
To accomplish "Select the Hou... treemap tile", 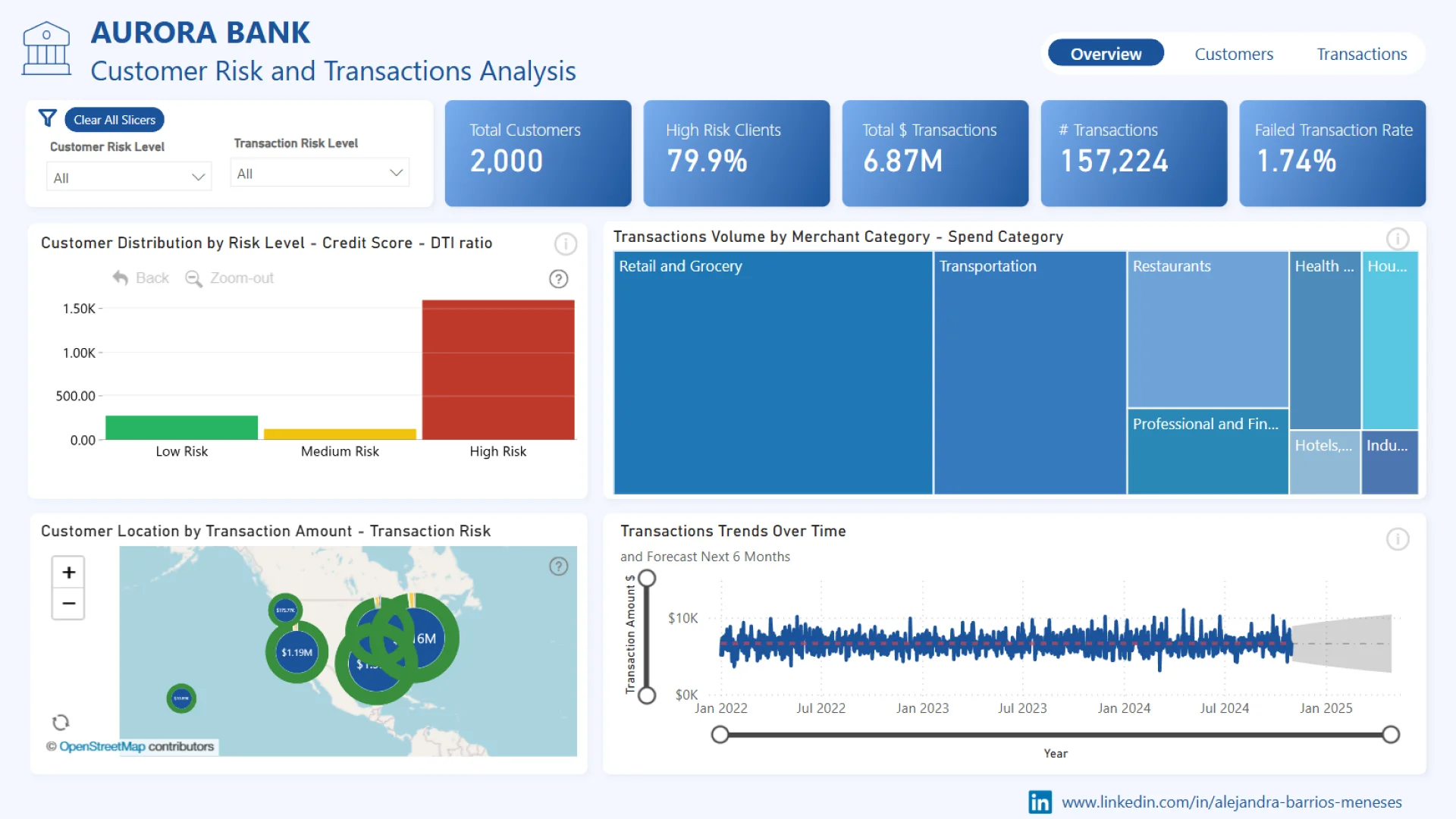I will 1389,340.
